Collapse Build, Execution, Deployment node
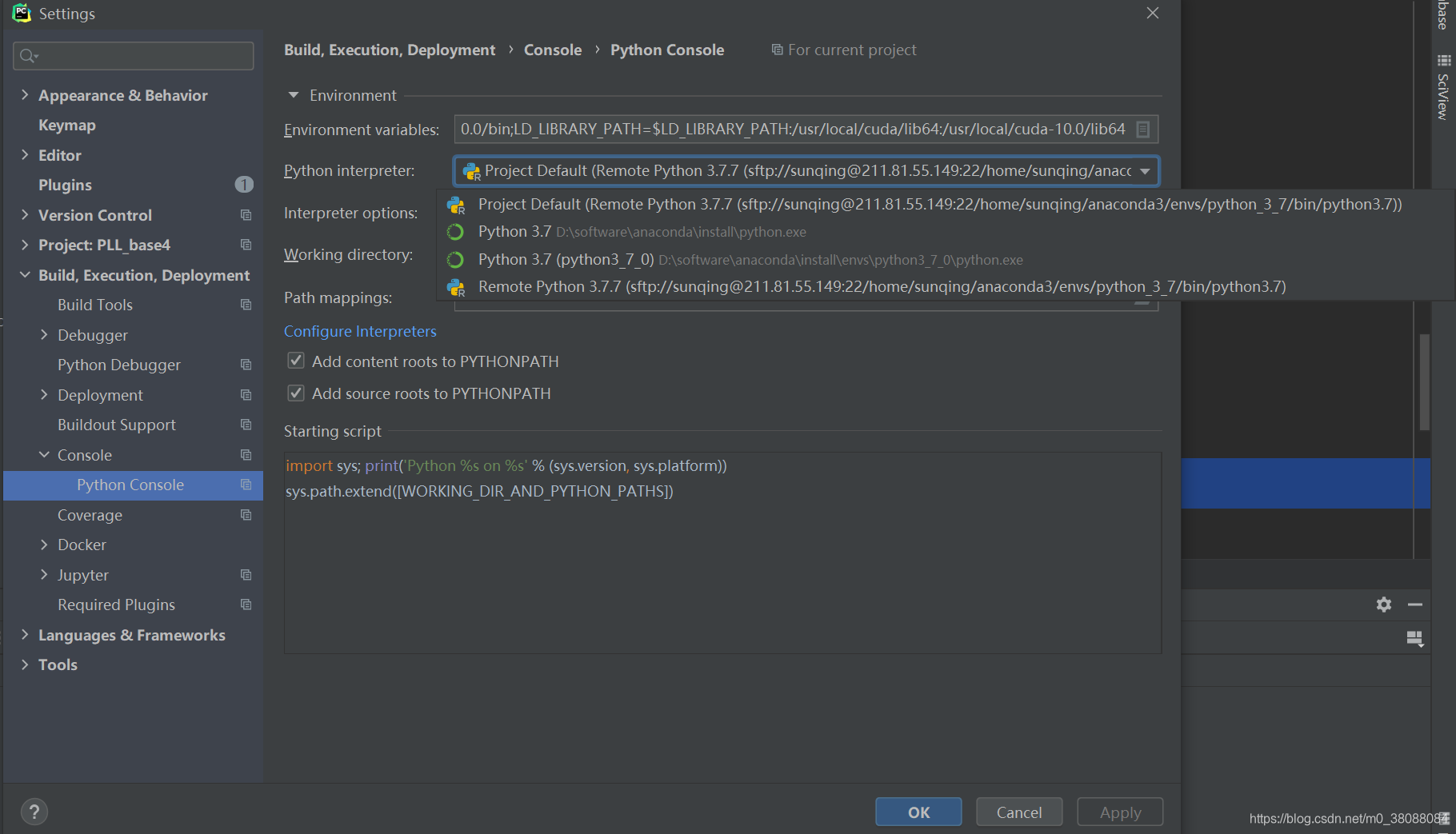Image resolution: width=1456 pixels, height=834 pixels. pos(25,274)
